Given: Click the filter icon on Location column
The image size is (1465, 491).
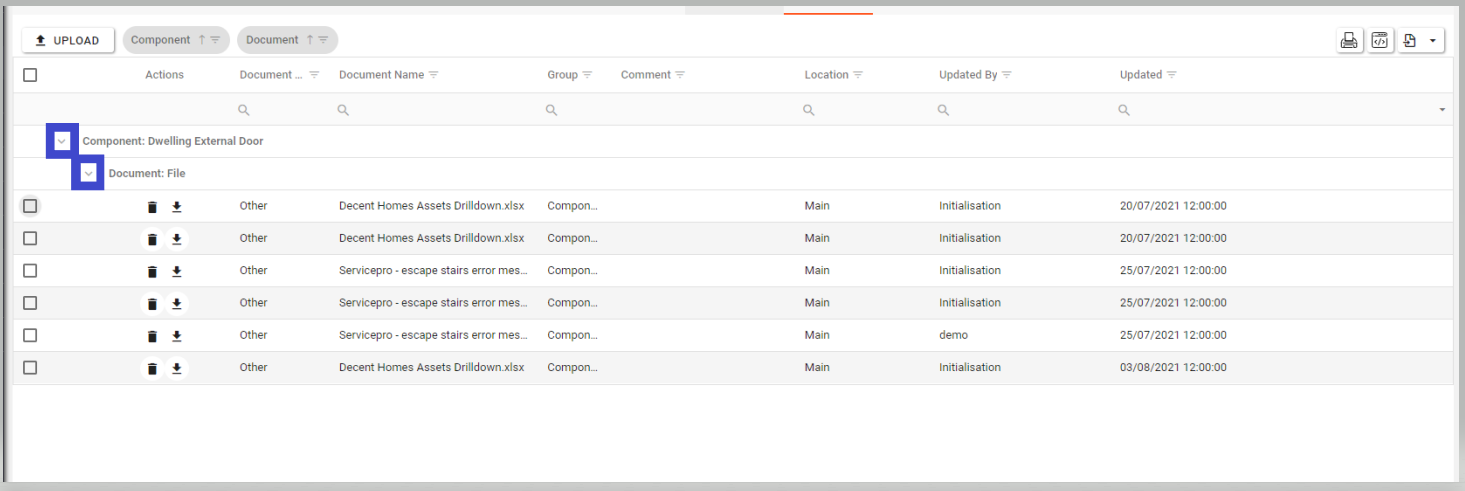Looking at the screenshot, I should [858, 75].
